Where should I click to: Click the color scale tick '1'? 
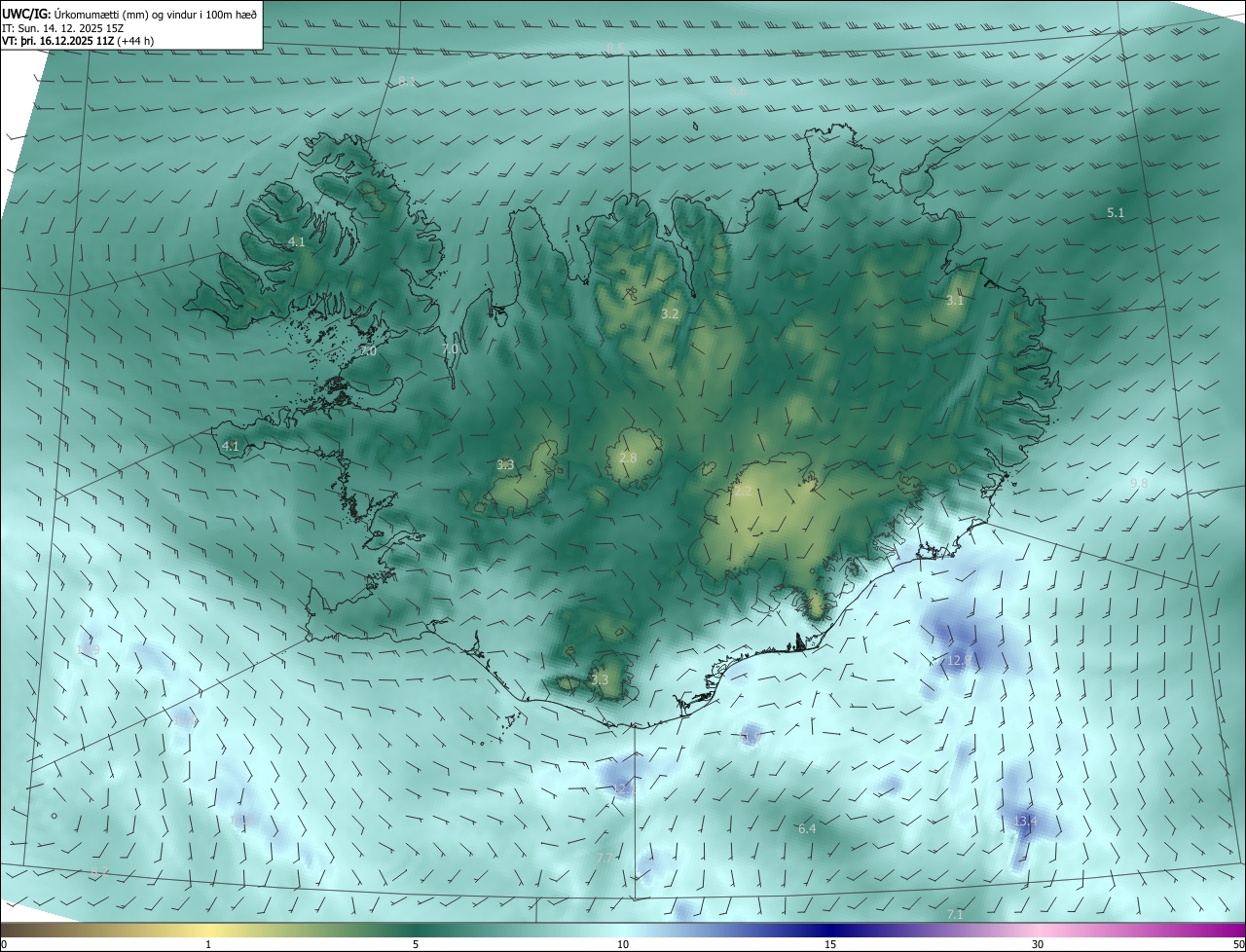tap(208, 945)
